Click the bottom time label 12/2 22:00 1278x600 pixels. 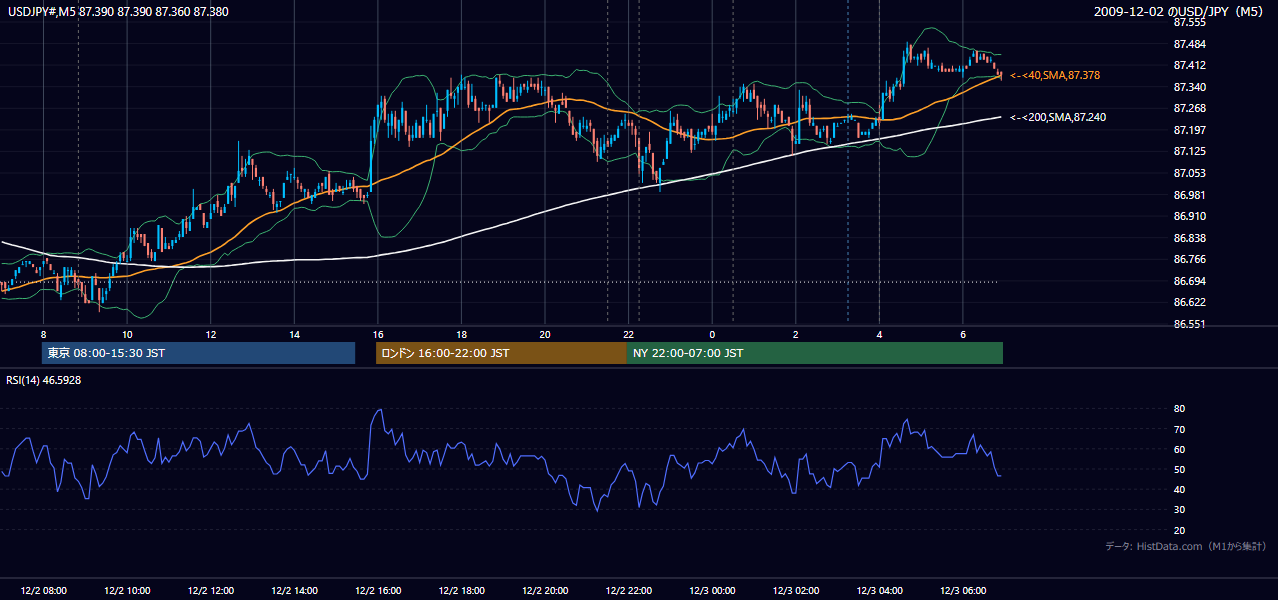point(628,590)
